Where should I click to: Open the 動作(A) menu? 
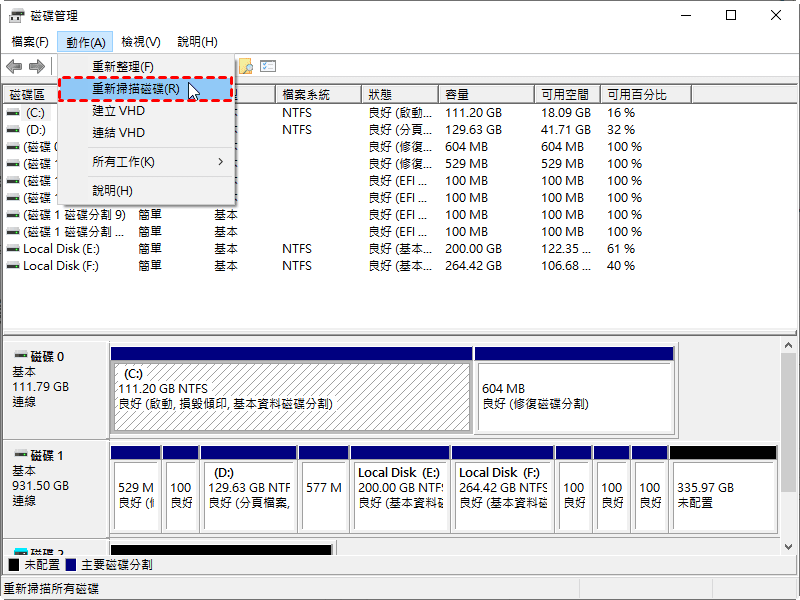pos(85,42)
